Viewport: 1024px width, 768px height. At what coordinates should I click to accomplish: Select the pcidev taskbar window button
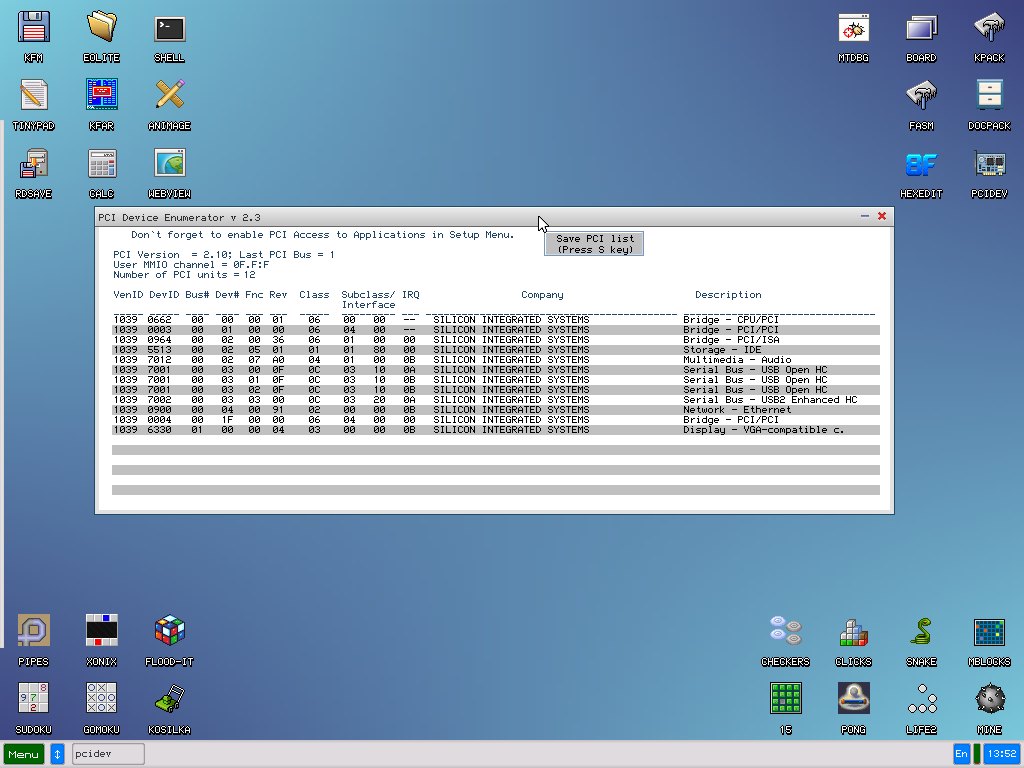tap(108, 754)
